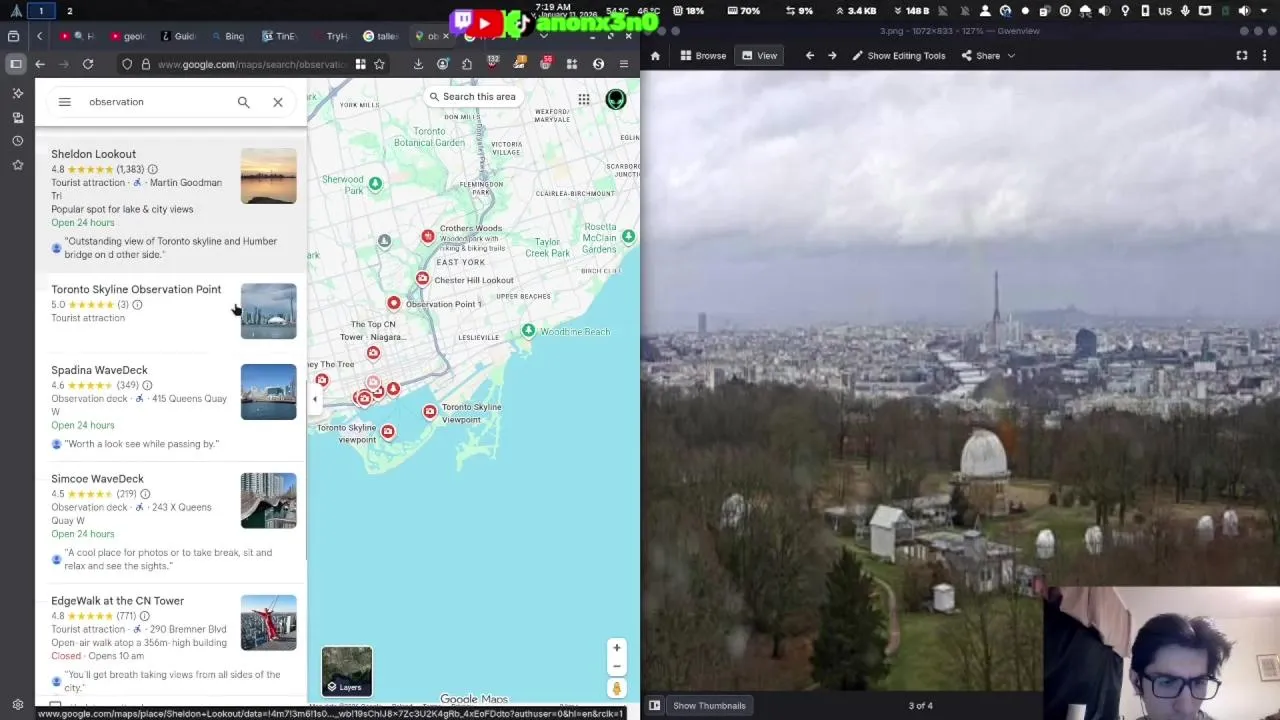This screenshot has height=720, width=1280.
Task: Go to previous image in Gwenview
Action: pyautogui.click(x=810, y=56)
